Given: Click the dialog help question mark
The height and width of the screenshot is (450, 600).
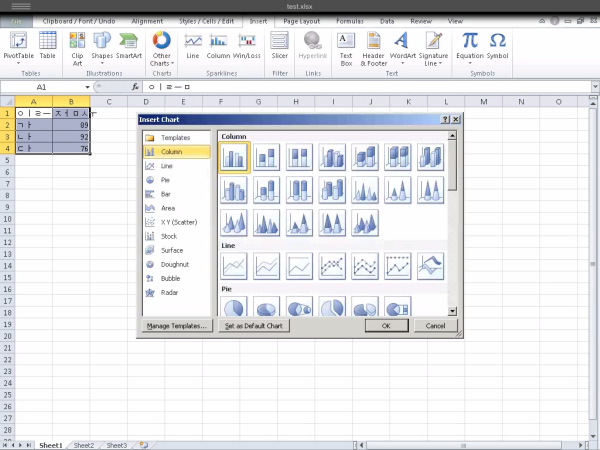Looking at the screenshot, I should (x=445, y=119).
